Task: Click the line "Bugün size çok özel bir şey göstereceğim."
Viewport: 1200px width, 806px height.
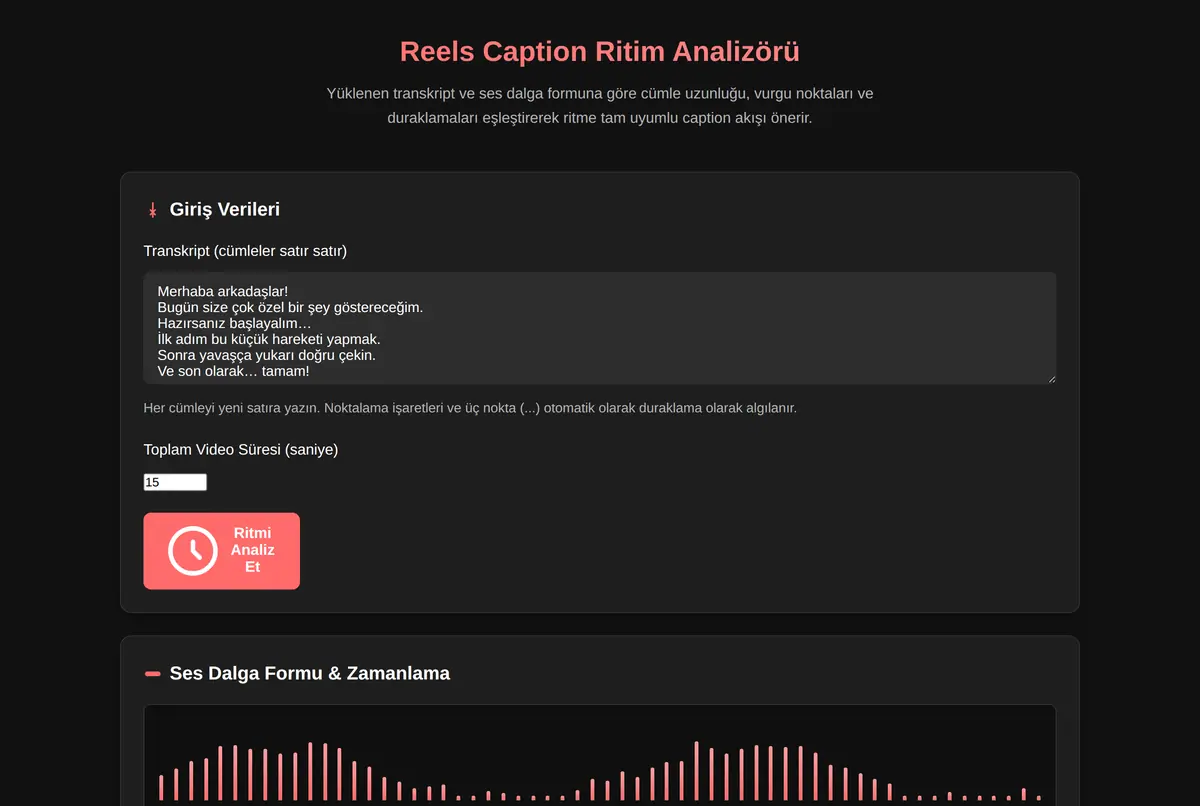Action: tap(290, 307)
